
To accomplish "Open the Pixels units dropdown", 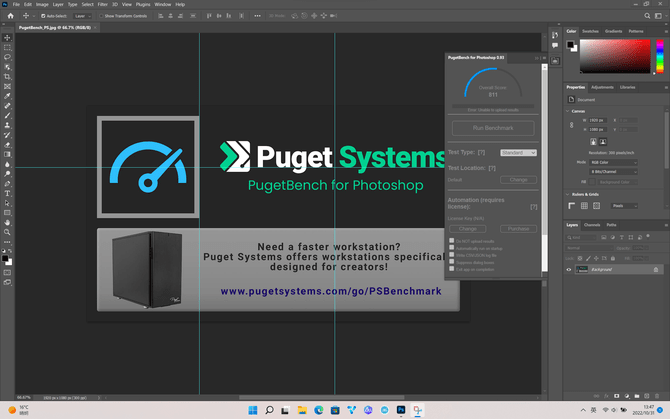I will [624, 206].
